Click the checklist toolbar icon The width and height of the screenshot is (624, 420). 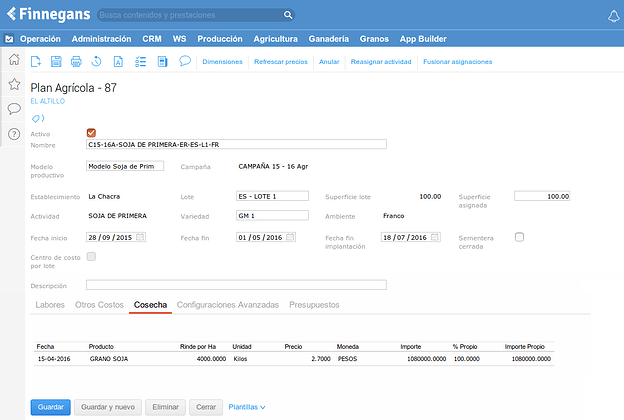coord(139,61)
